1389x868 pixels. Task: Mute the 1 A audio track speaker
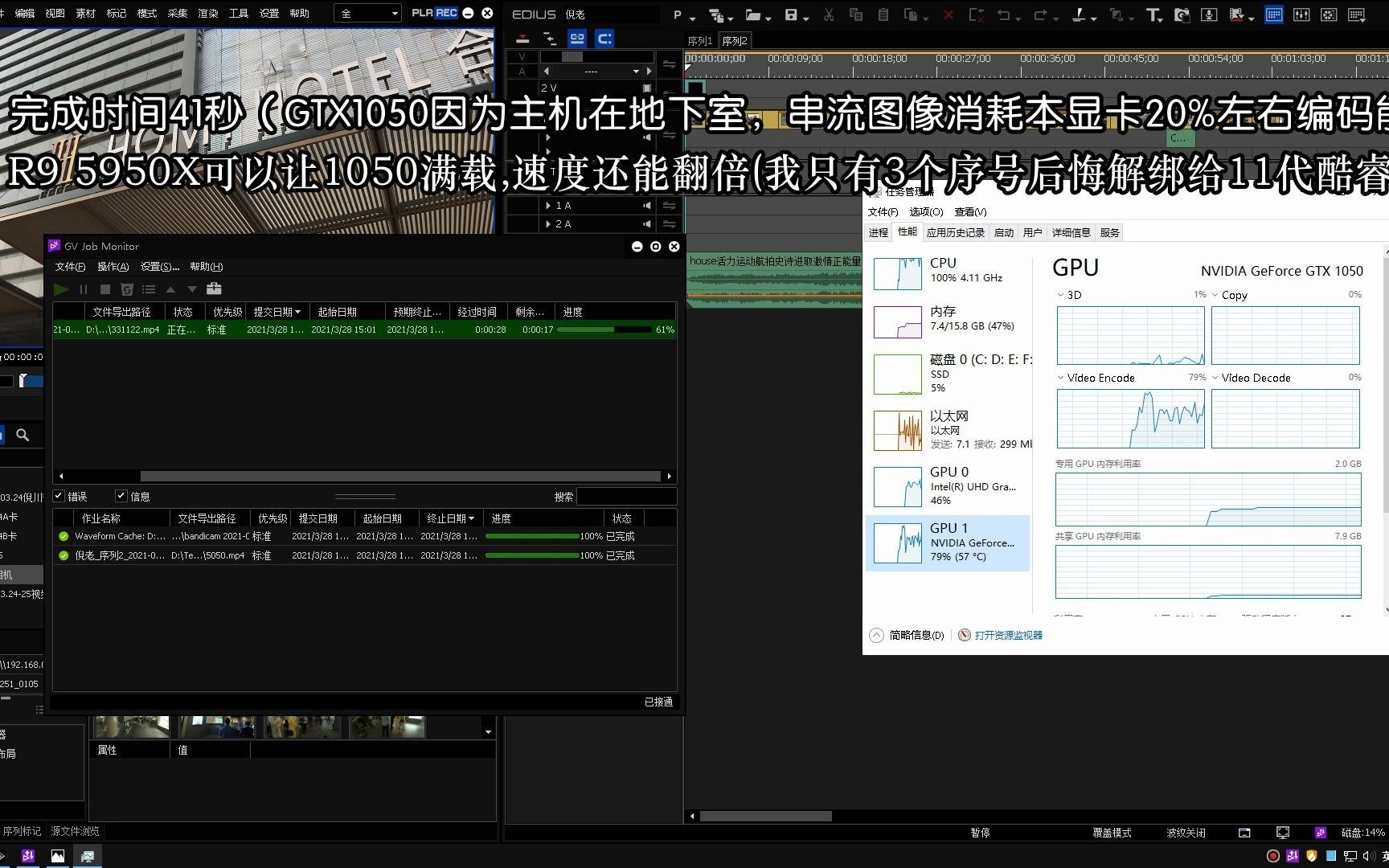[x=647, y=206]
